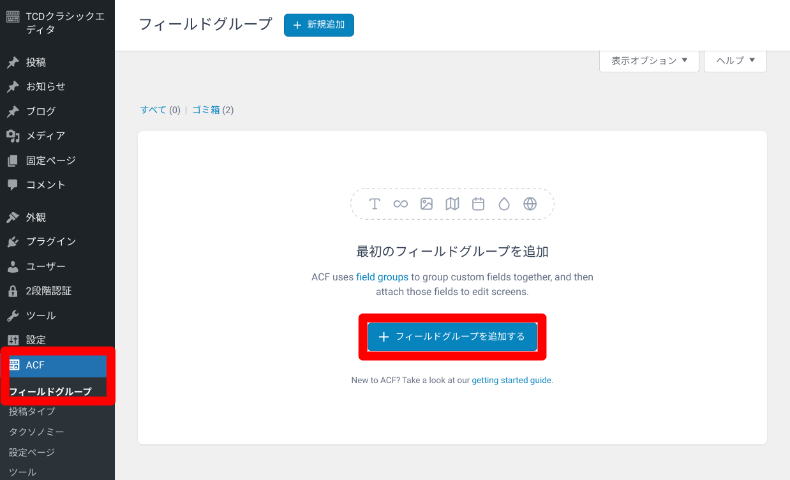Click the plug icon beside プラグイン
The width and height of the screenshot is (790, 480).
coord(13,242)
